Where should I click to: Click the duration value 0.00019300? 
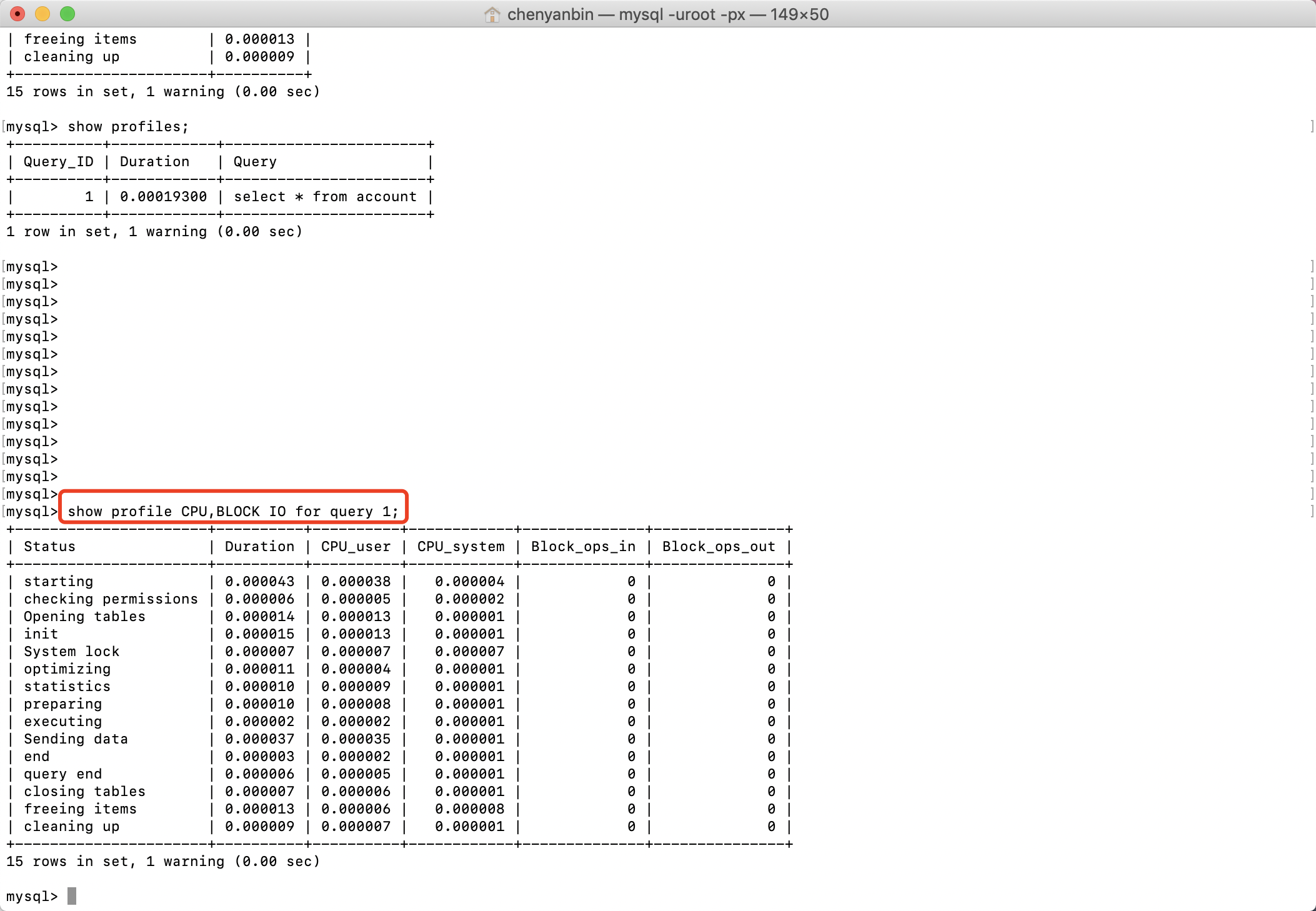pos(163,197)
